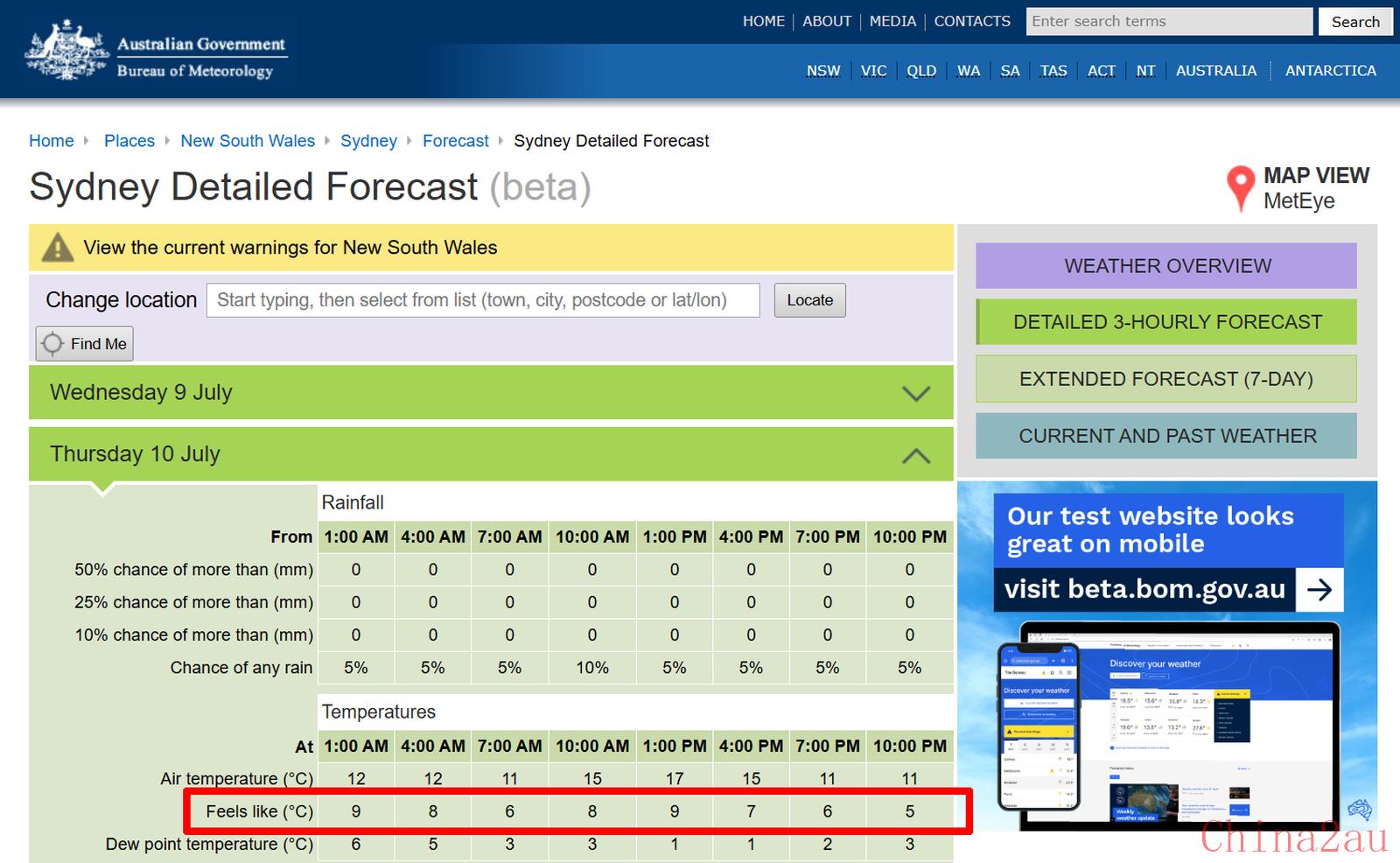
Task: Open the MEDIA menu link
Action: 892,21
